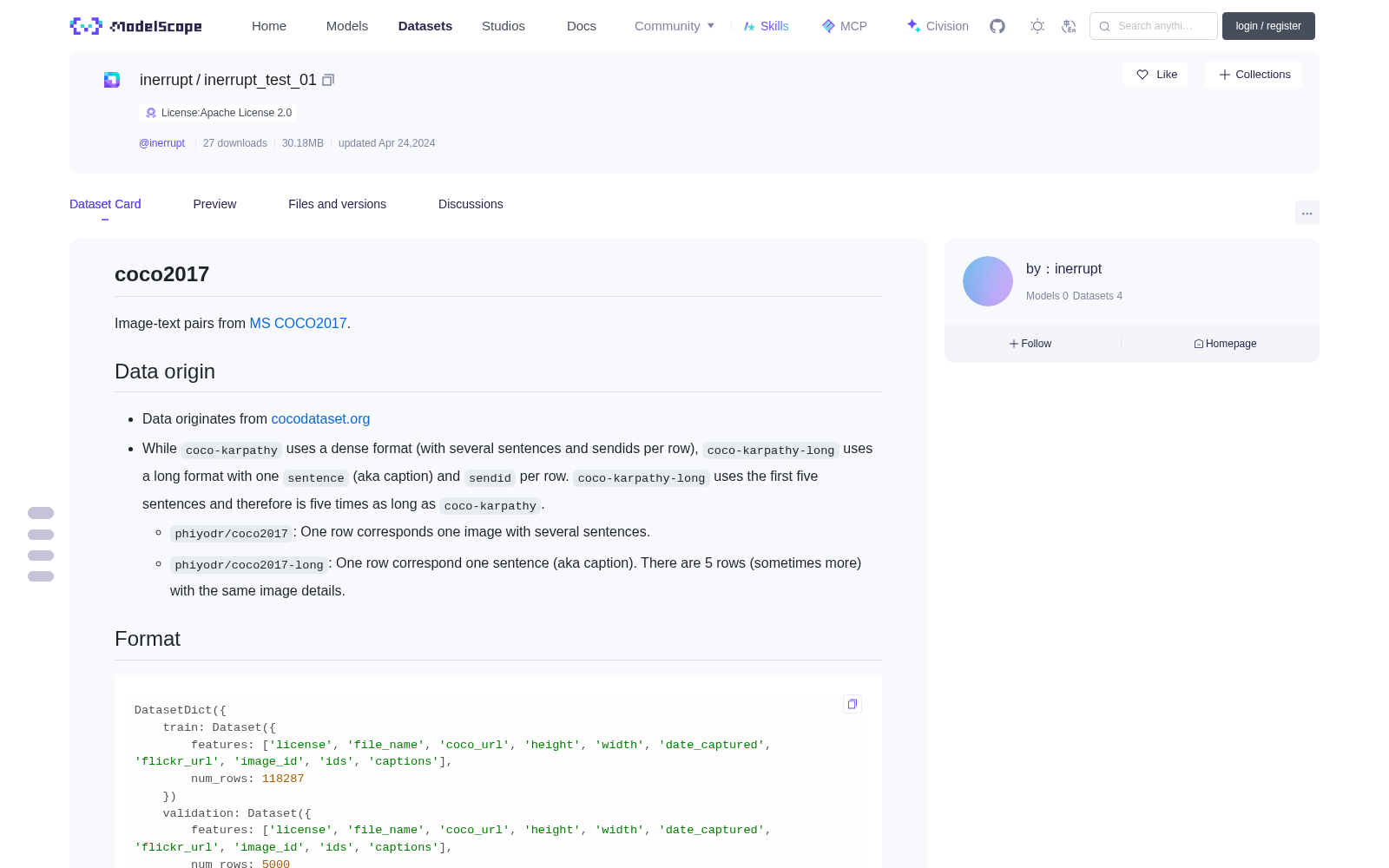Click the num_rows 118287 value
Image resolution: width=1389 pixels, height=868 pixels.
pyautogui.click(x=283, y=779)
